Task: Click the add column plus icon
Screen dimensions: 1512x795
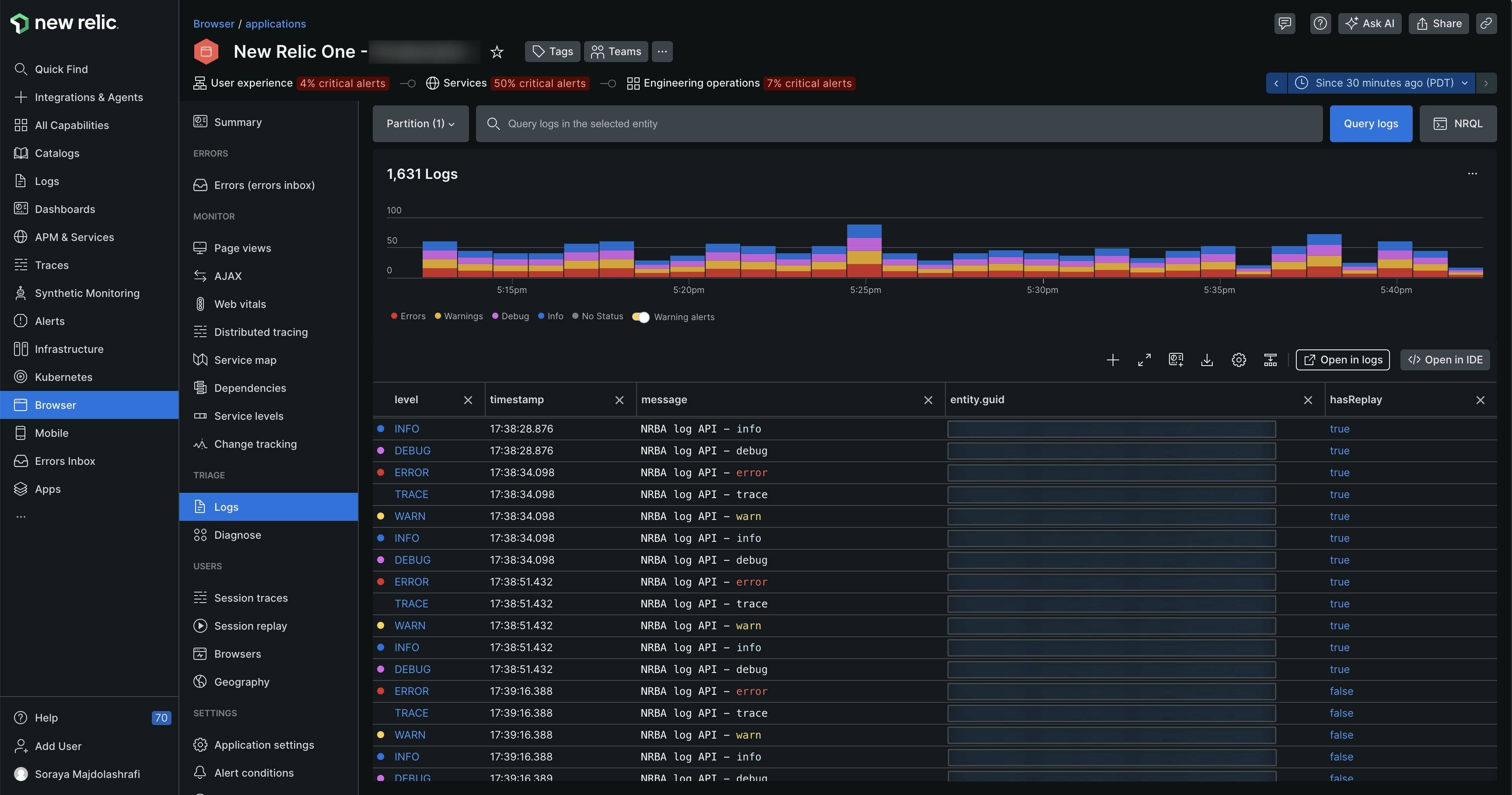Action: click(x=1112, y=359)
